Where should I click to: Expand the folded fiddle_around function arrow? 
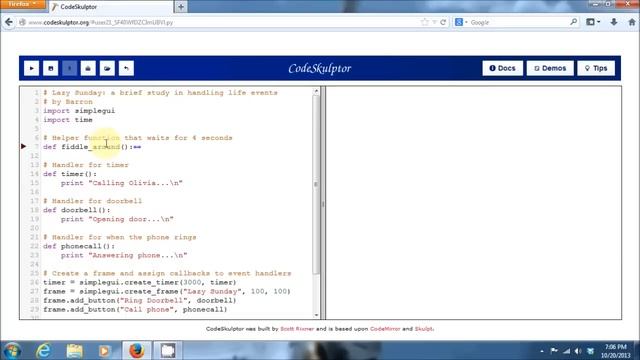tap(23, 146)
